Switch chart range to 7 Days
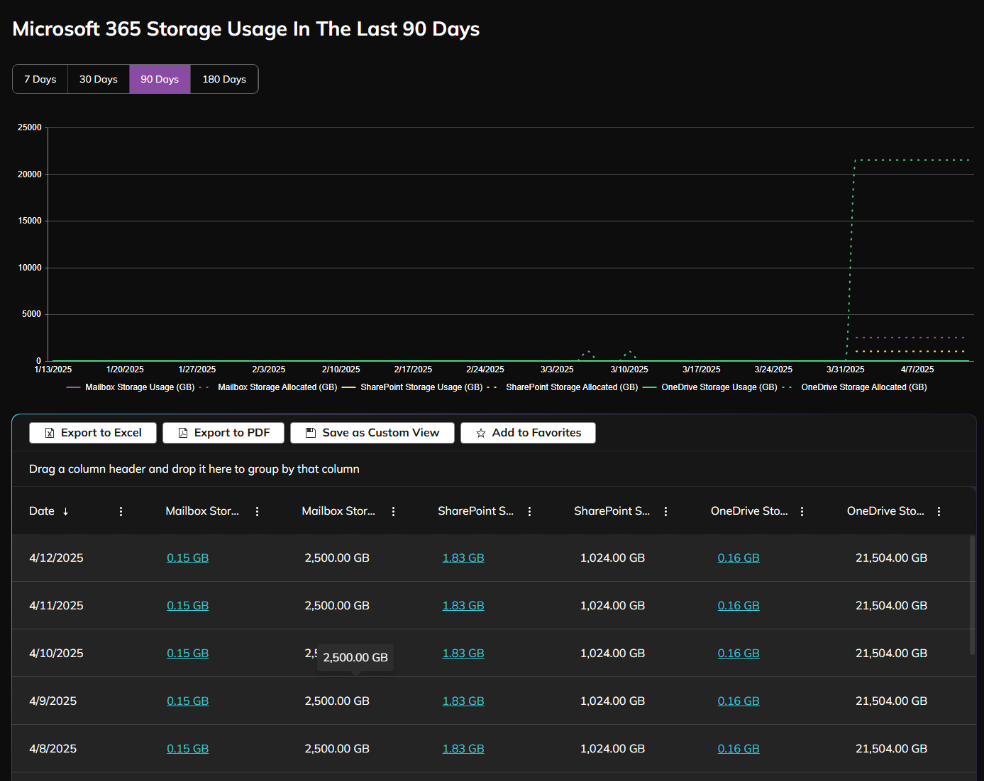The image size is (984, 781). tap(40, 79)
